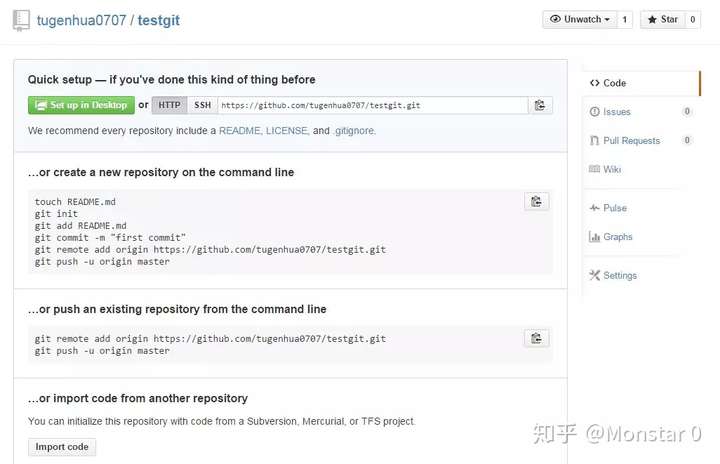Open repository Settings with the tools icon
This screenshot has height=464, width=720.
pos(595,275)
